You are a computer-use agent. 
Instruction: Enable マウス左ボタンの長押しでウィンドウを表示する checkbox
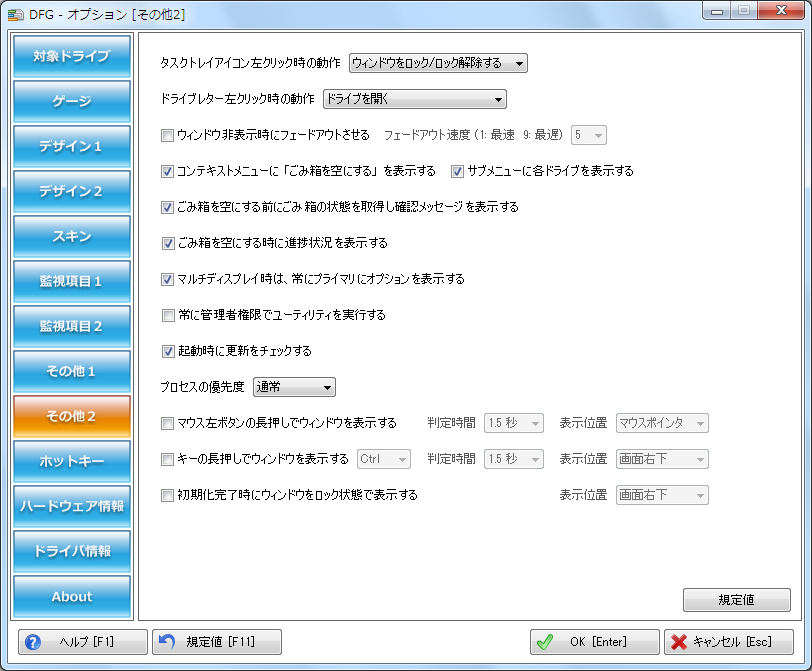coord(167,423)
